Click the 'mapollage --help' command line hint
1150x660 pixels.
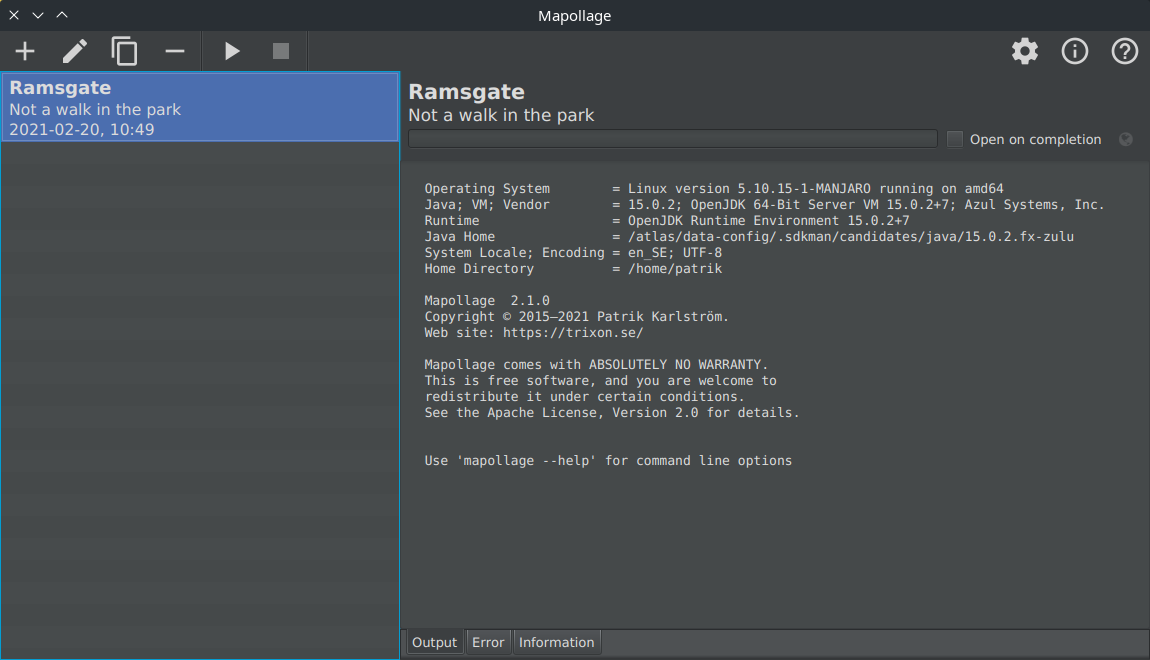point(608,461)
